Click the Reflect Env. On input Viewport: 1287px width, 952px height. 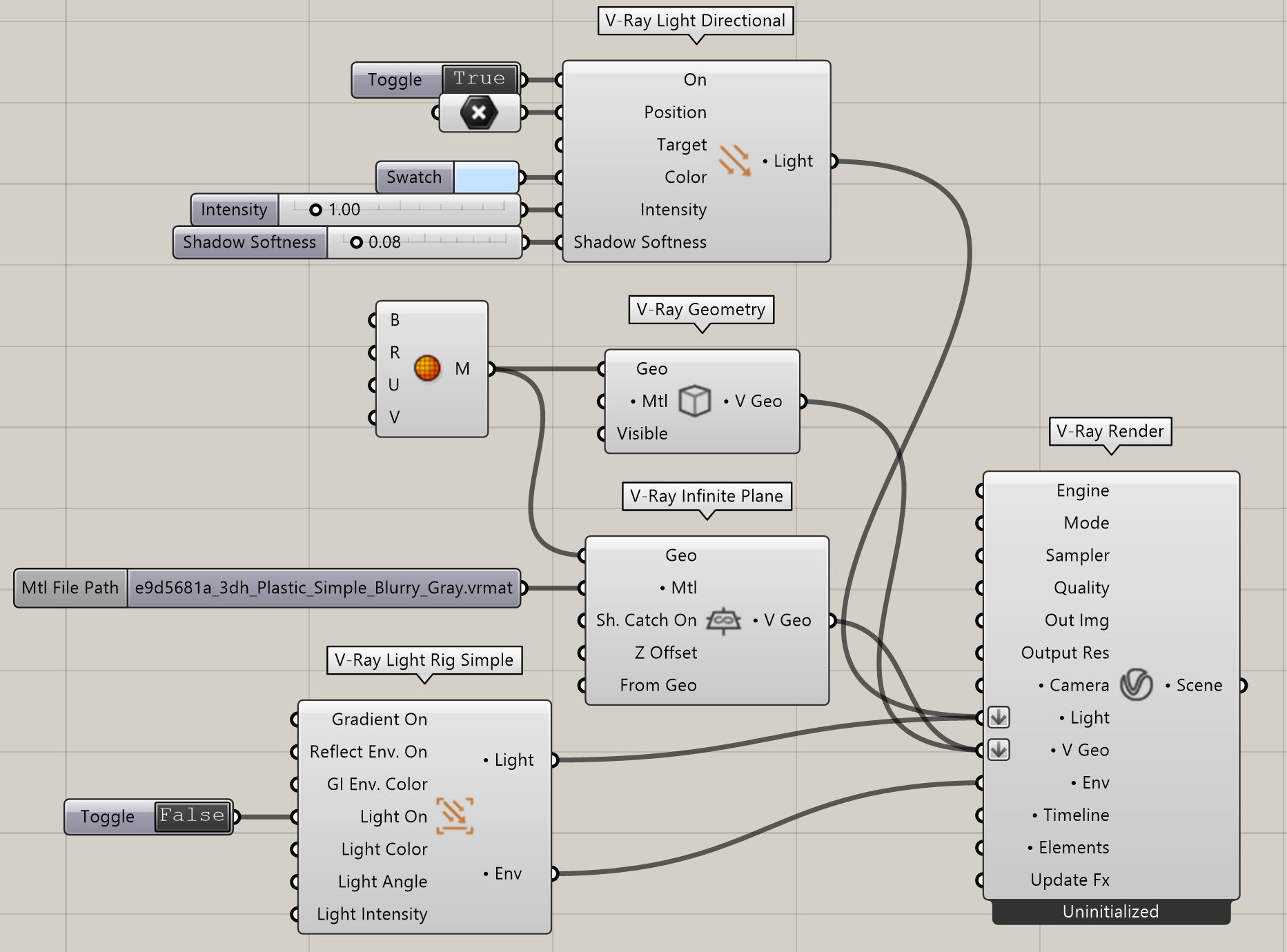(x=368, y=751)
